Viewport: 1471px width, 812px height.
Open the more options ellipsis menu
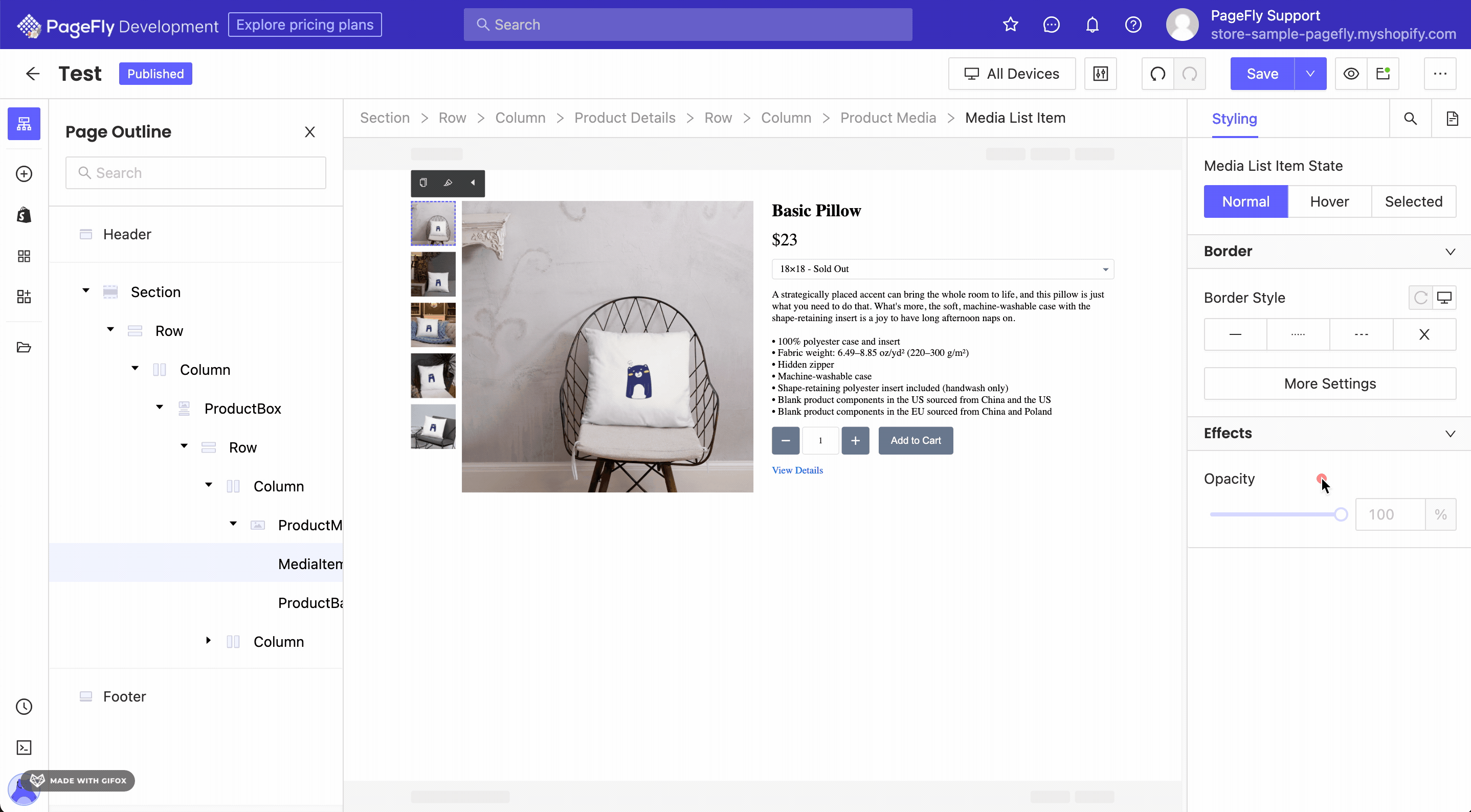point(1440,74)
